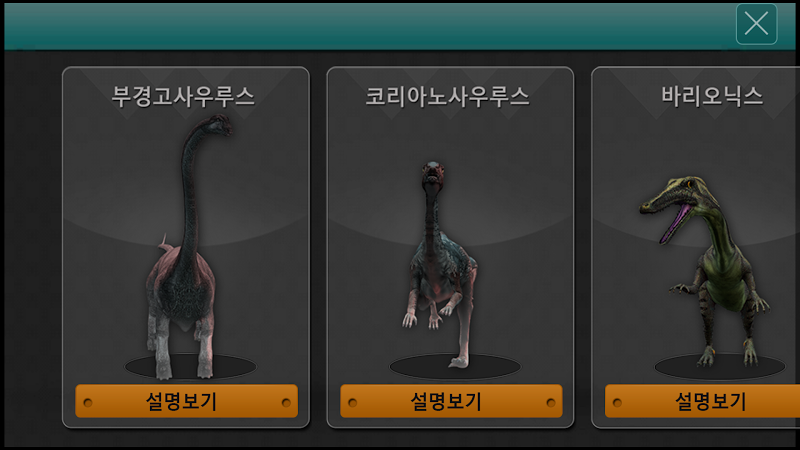This screenshot has height=450, width=800.
Task: Click the 바리오닉스 card title
Action: pos(712,96)
